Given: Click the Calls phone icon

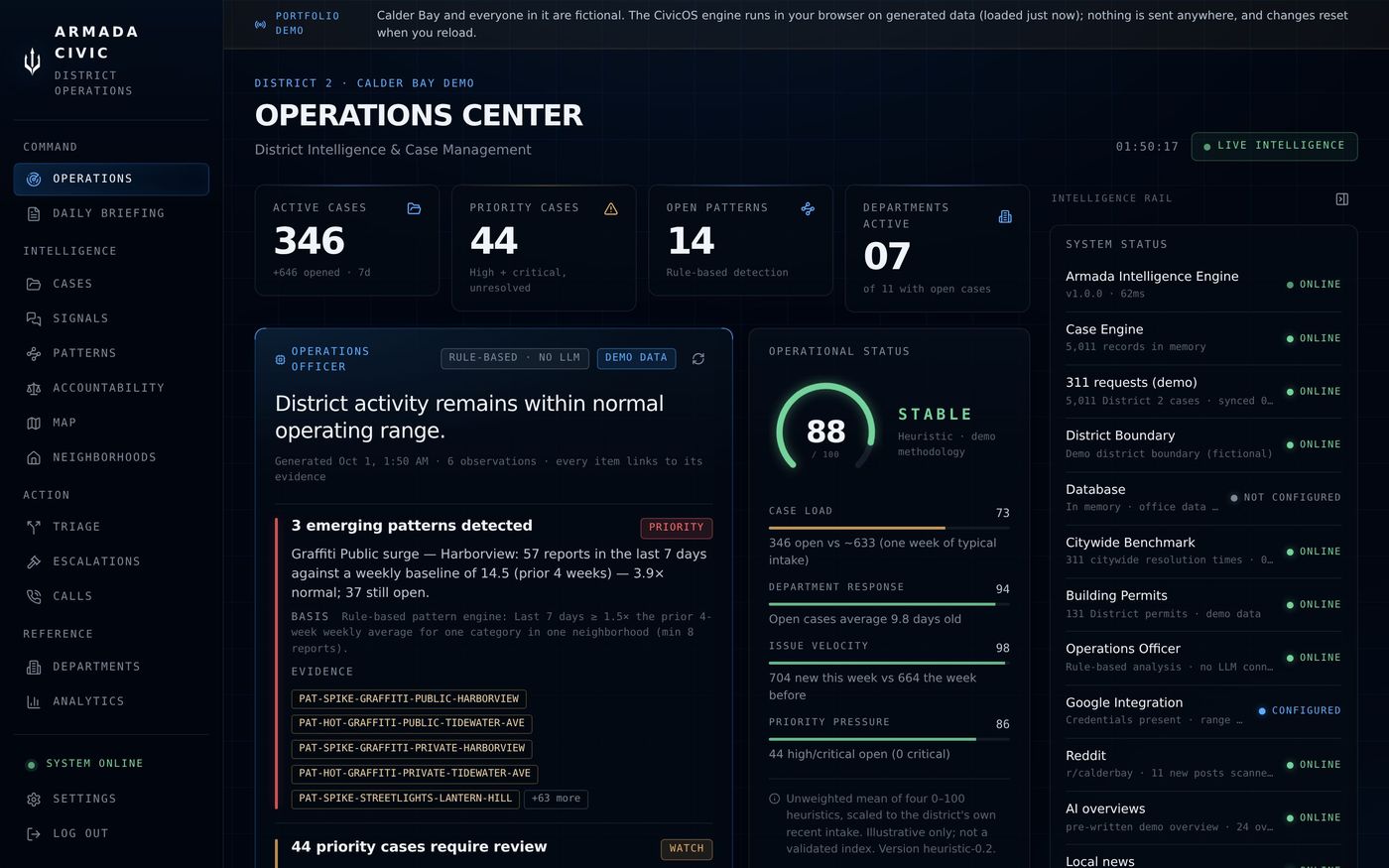Looking at the screenshot, I should [34, 597].
